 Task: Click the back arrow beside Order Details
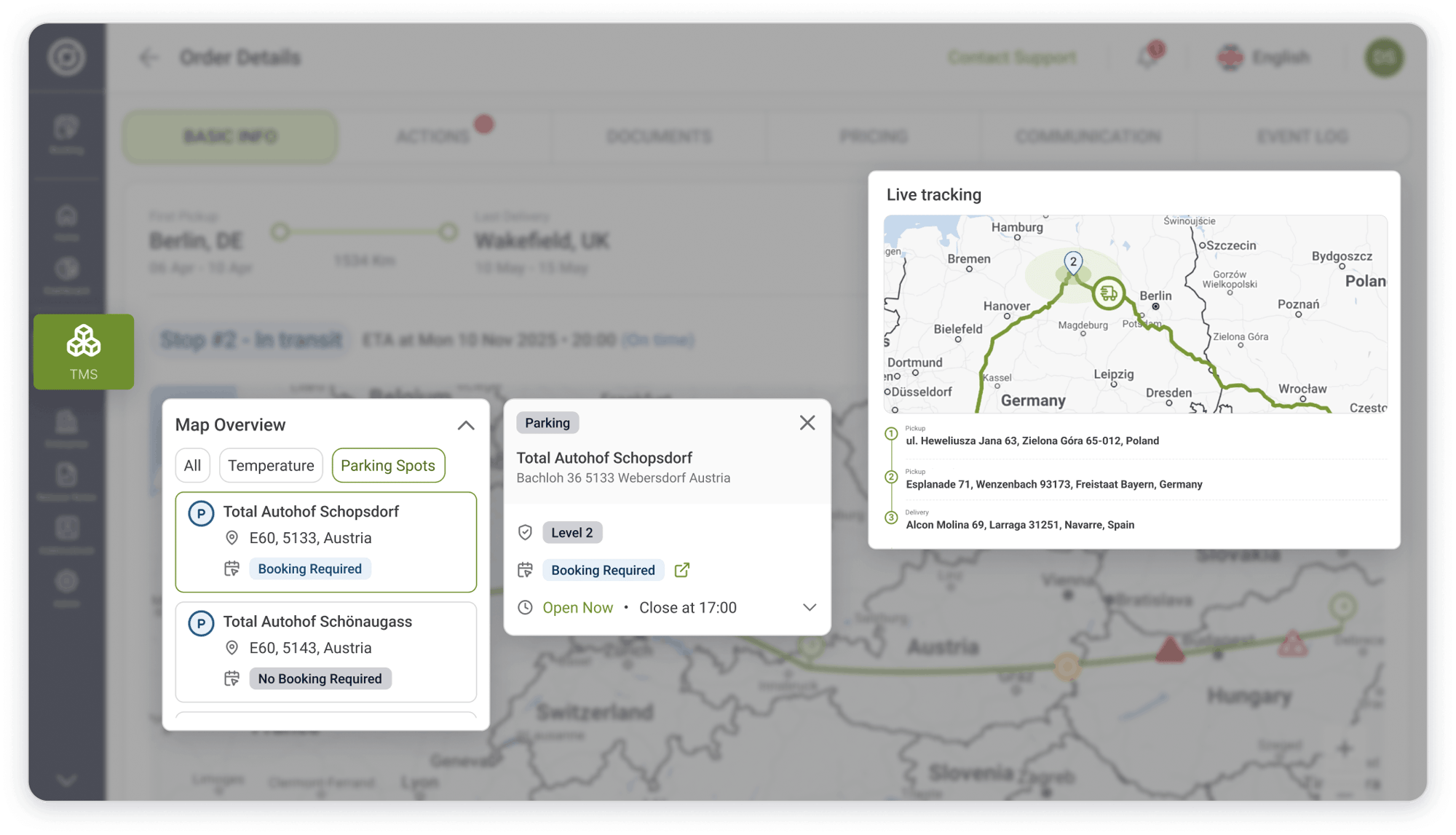click(149, 58)
